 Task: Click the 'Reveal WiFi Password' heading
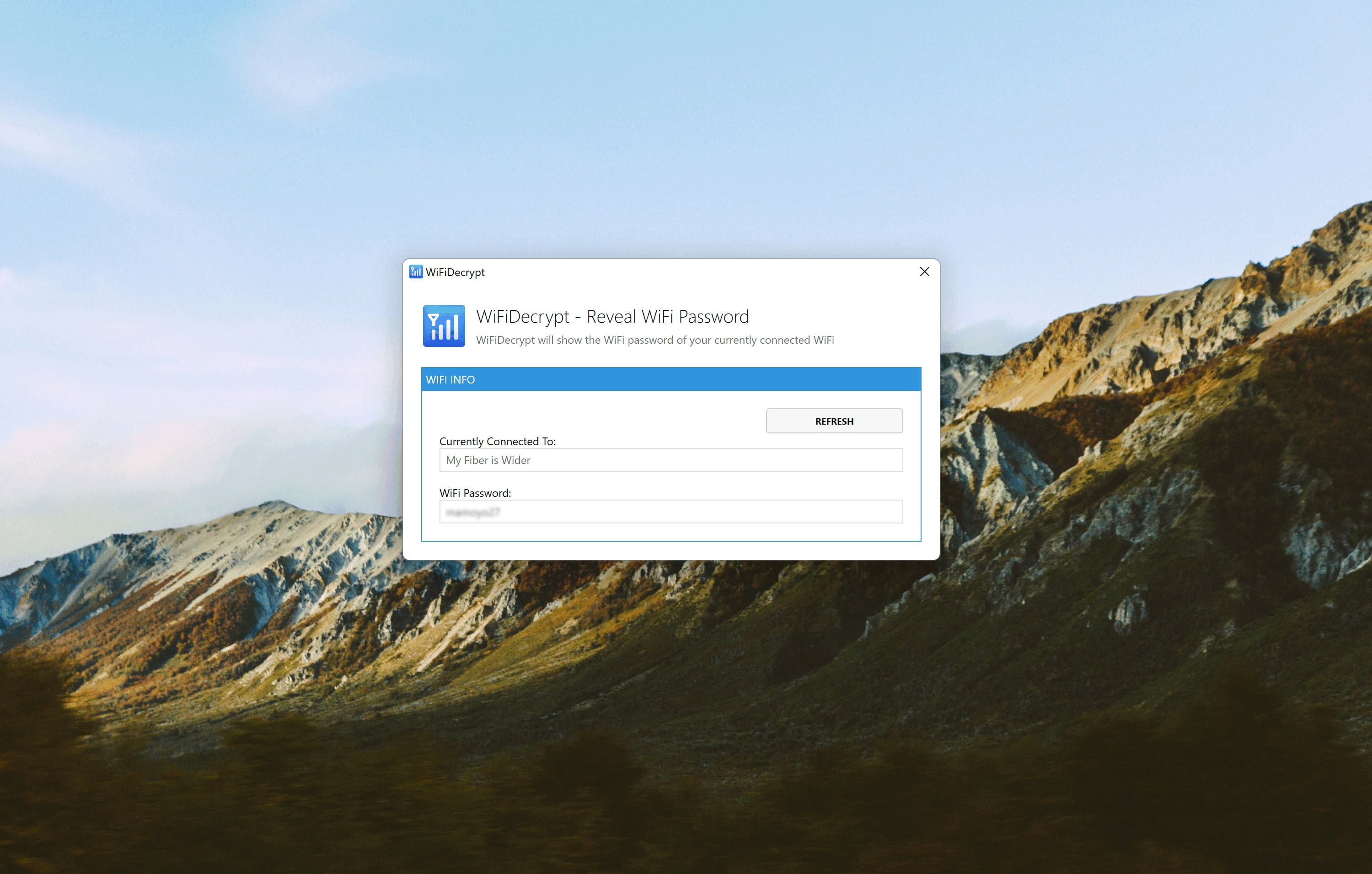coord(613,317)
